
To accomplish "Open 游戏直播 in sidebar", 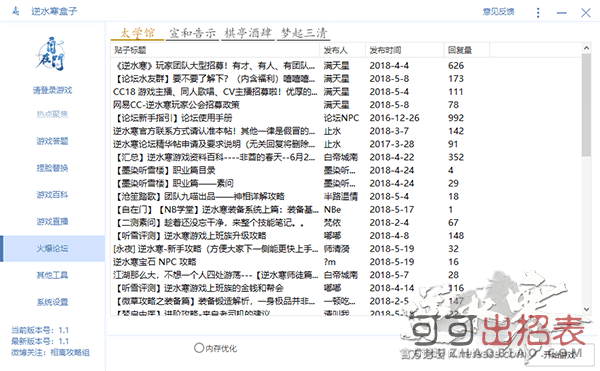I will 52,221.
